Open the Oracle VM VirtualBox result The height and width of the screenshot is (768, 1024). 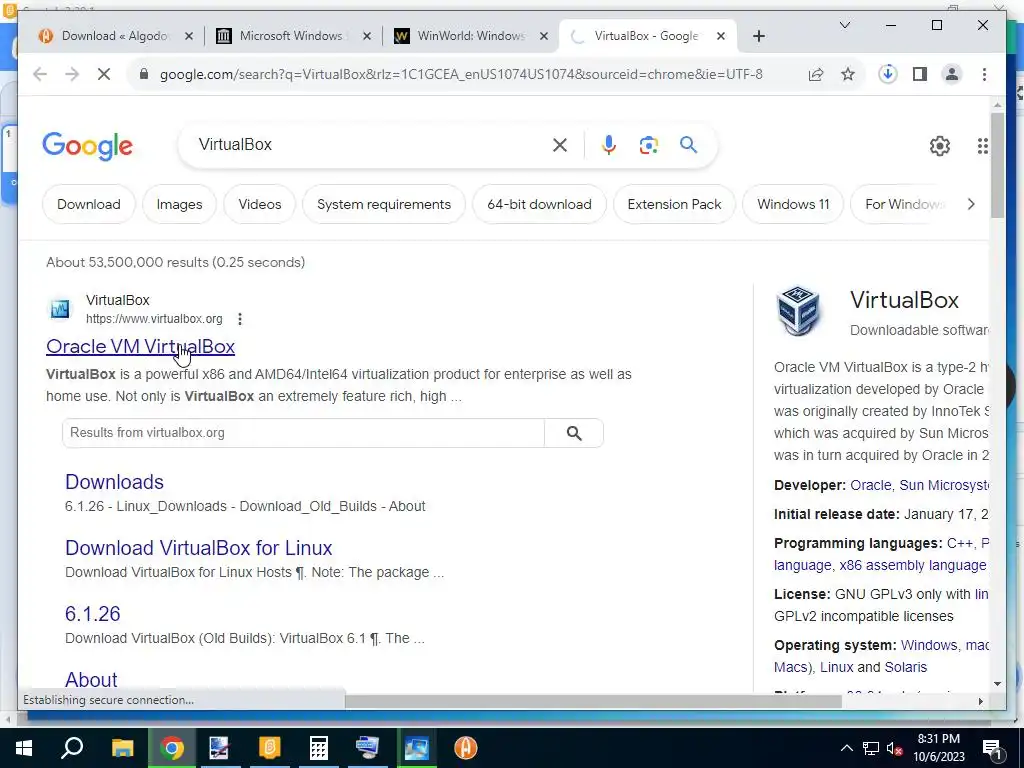(x=140, y=347)
